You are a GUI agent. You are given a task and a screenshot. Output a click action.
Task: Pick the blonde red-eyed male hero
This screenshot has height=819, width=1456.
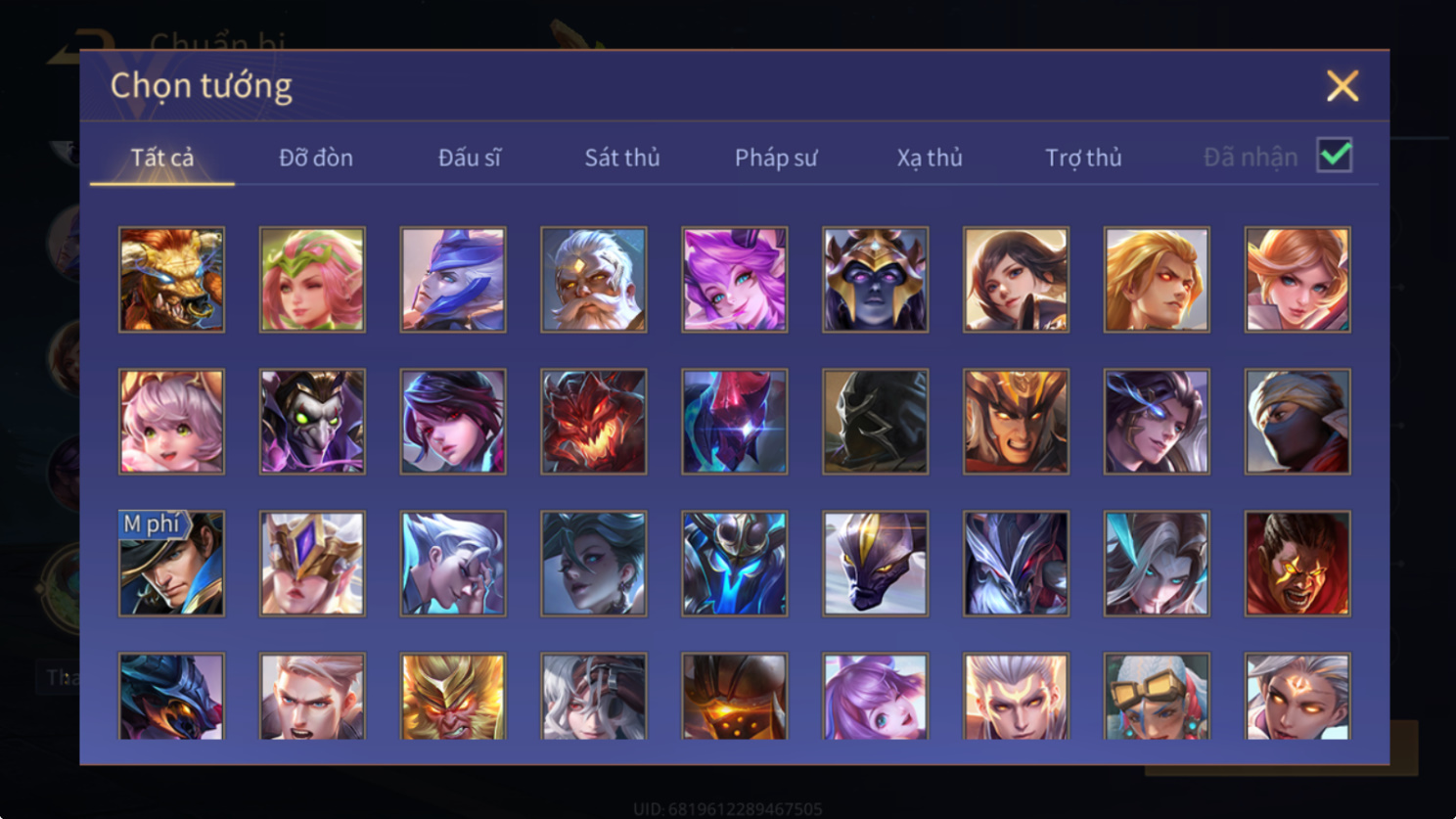point(1157,280)
